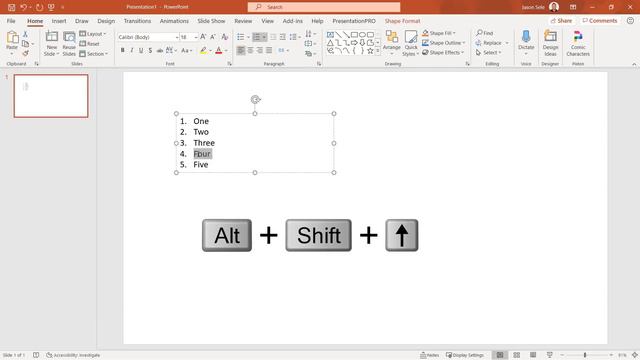Apply the text highlight color
Screen dimensions: 640x360
pos(203,50)
